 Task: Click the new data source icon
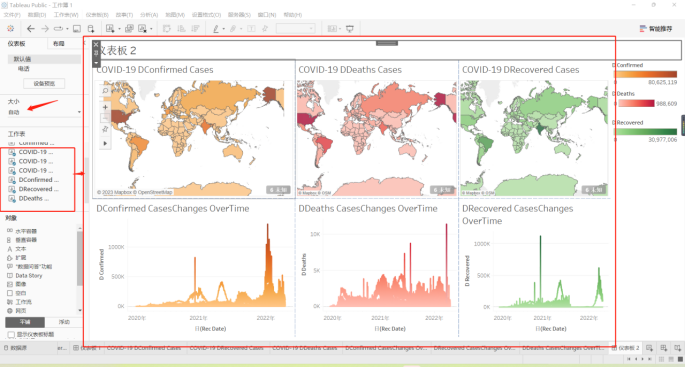(x=91, y=29)
